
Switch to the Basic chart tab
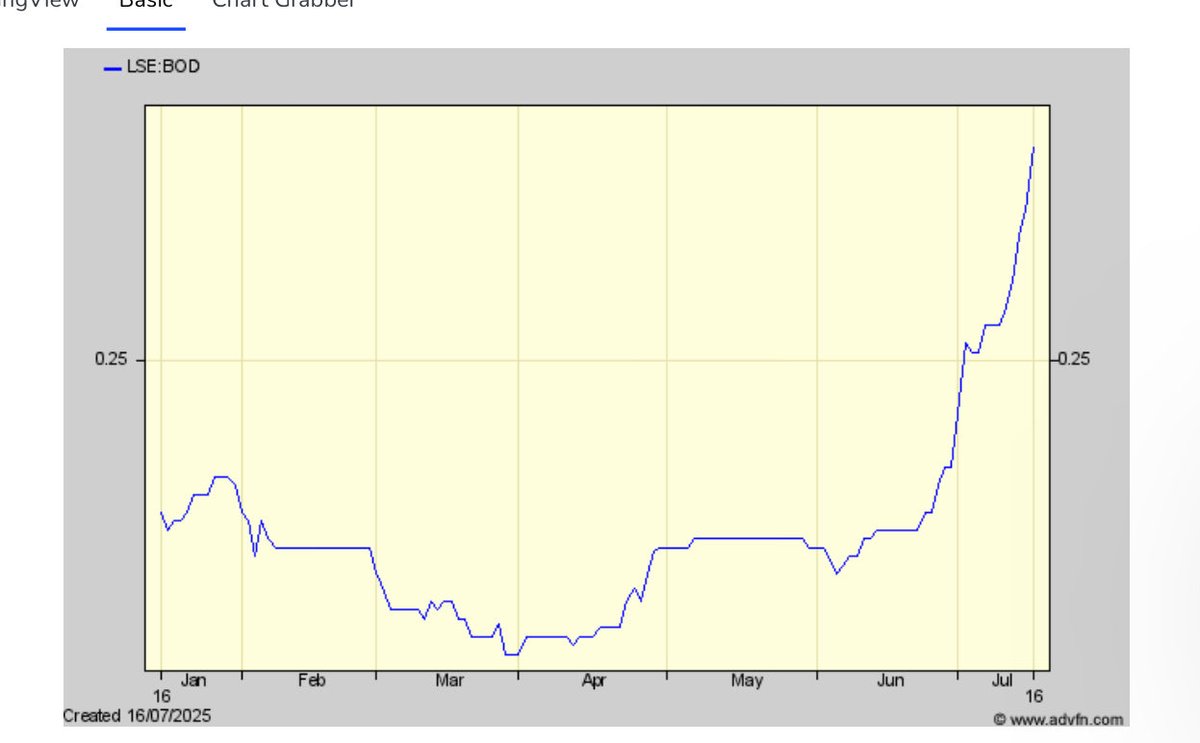(x=146, y=3)
